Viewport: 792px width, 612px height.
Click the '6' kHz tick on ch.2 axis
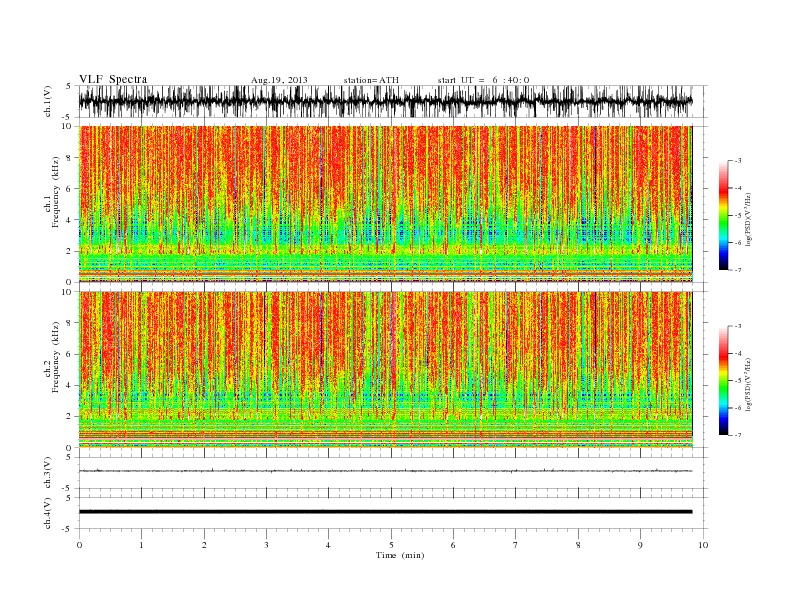click(x=69, y=354)
